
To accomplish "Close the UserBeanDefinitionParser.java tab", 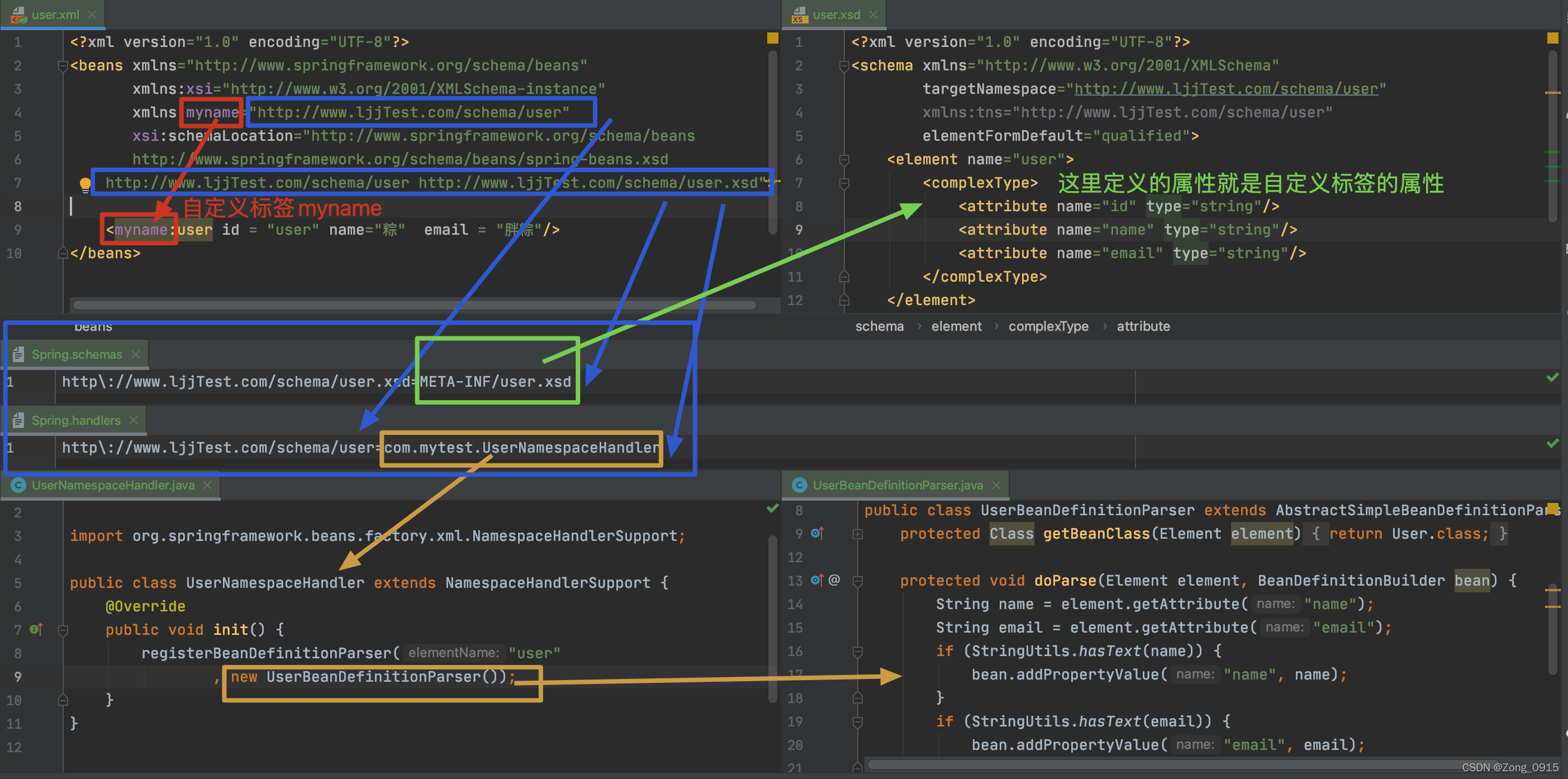I will (x=996, y=484).
